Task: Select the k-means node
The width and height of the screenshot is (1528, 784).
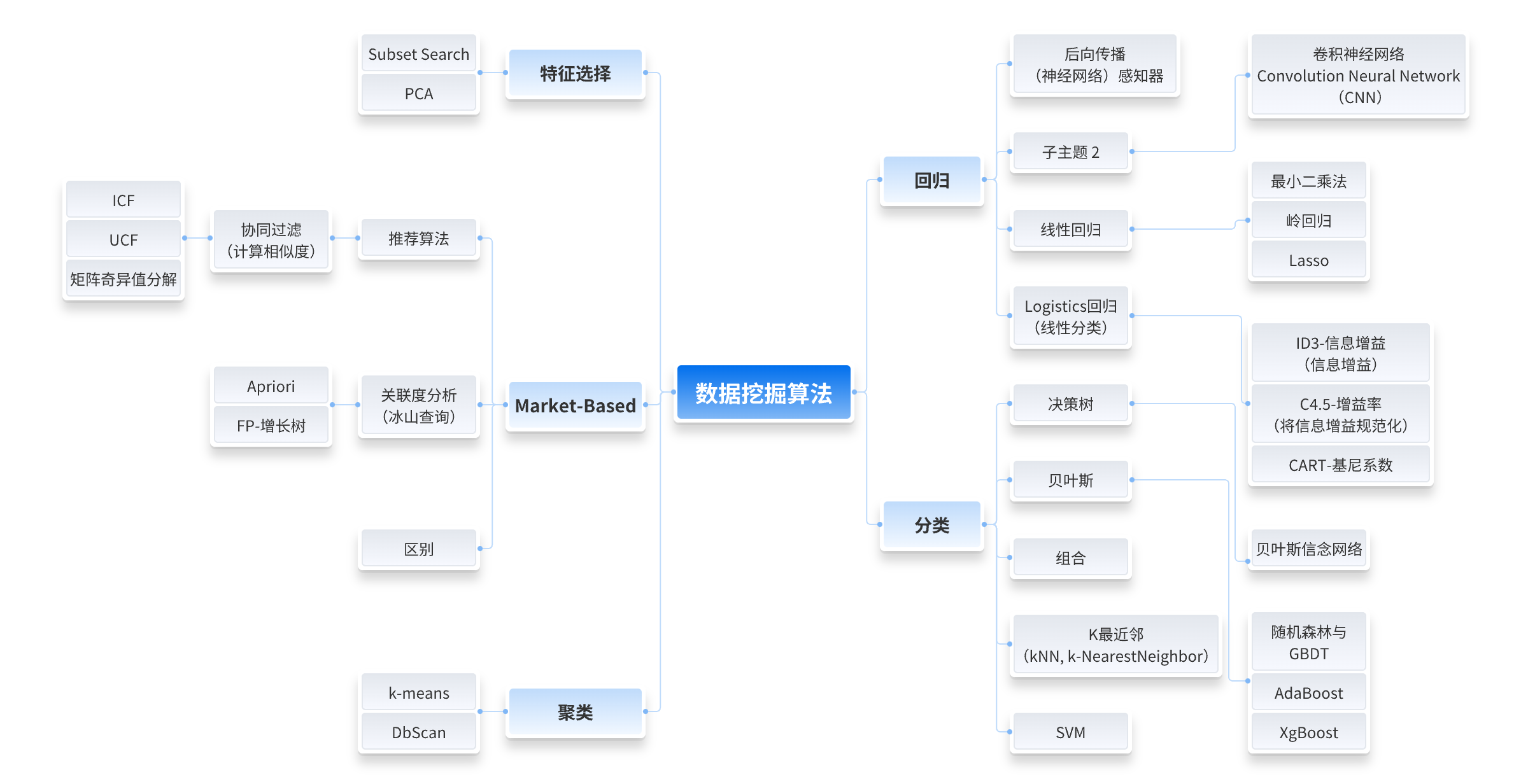Action: [x=418, y=693]
